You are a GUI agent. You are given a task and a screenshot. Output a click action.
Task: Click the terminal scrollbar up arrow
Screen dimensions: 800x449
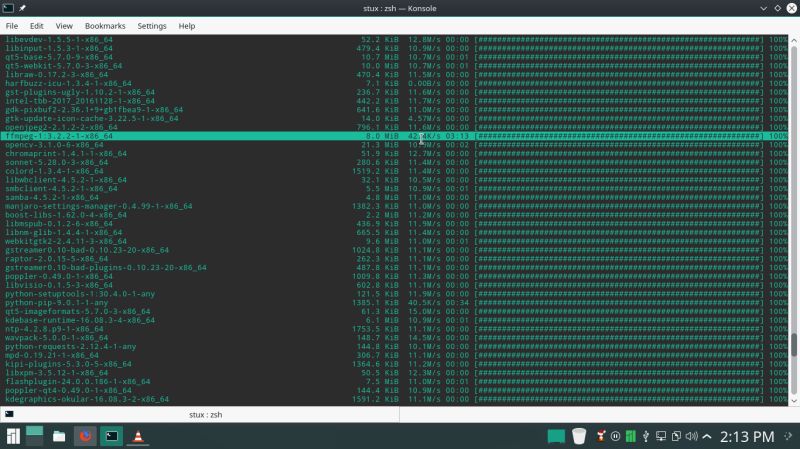(794, 40)
